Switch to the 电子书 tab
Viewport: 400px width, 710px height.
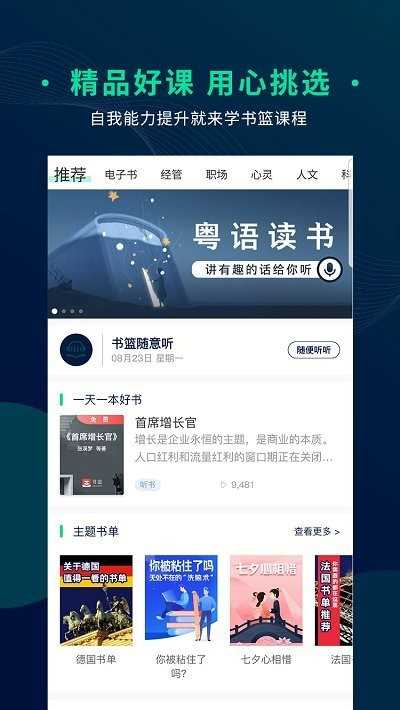point(120,175)
